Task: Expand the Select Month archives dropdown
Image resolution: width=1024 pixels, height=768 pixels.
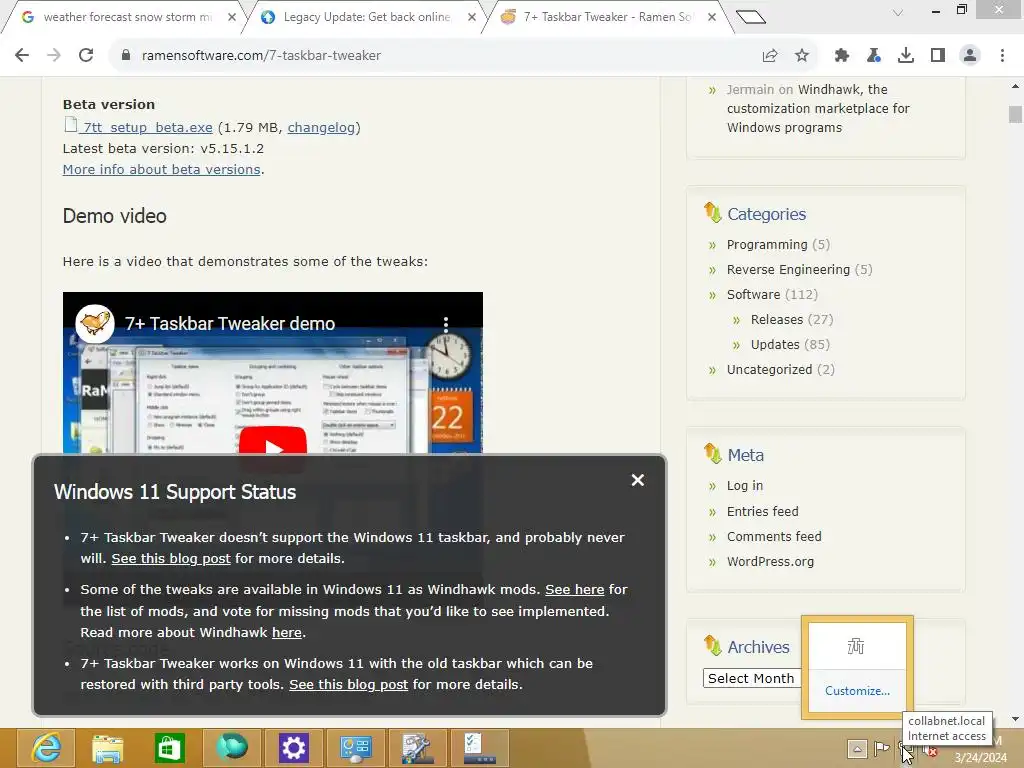Action: [x=752, y=678]
